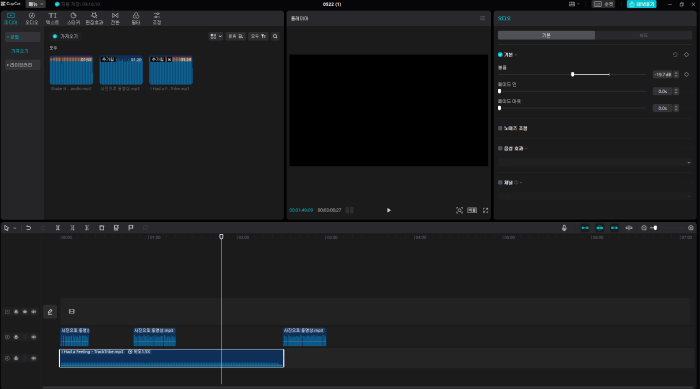Click the fade-in duration stepper
The image size is (700, 389).
[x=676, y=91]
